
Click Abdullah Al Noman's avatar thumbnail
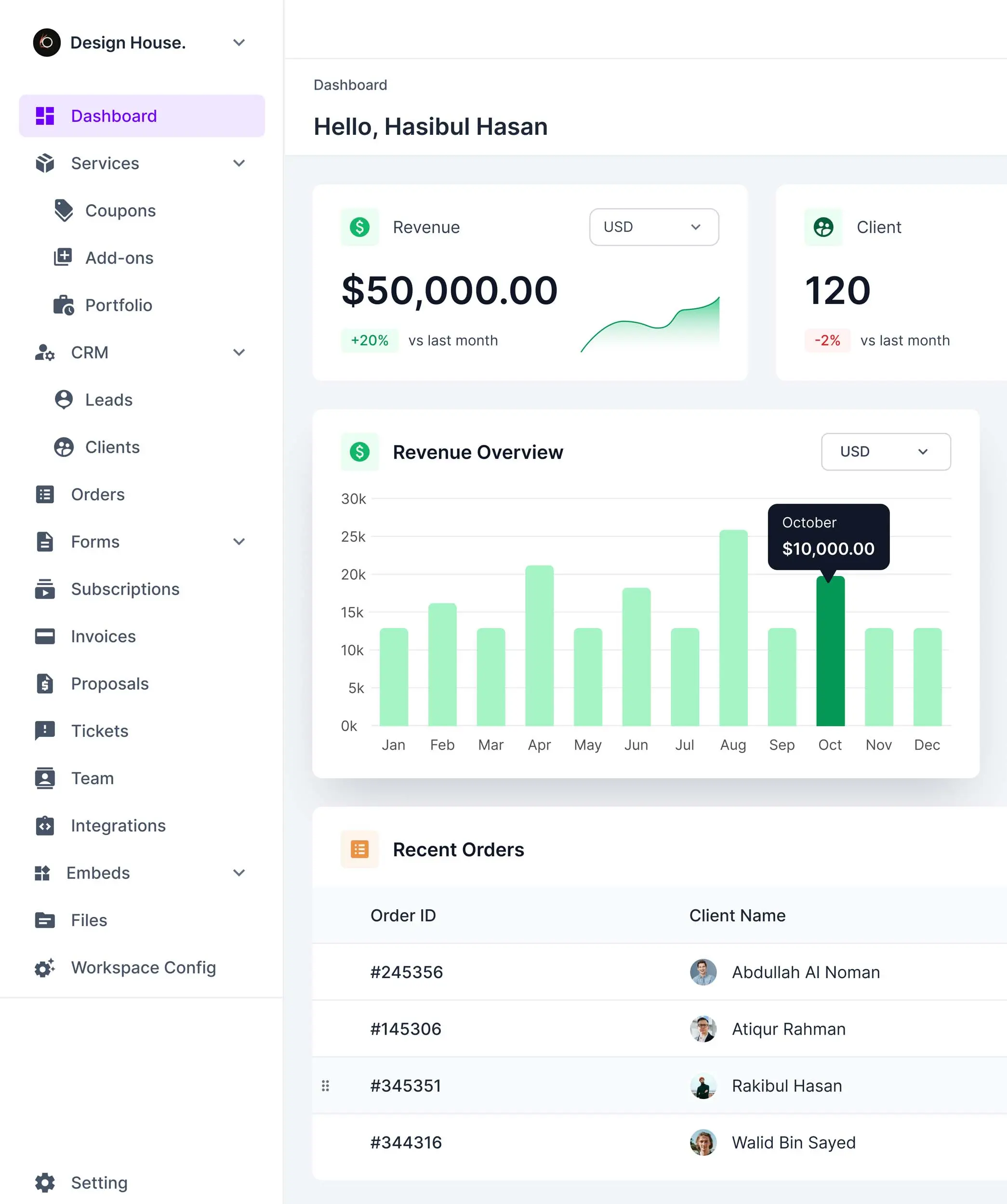703,972
